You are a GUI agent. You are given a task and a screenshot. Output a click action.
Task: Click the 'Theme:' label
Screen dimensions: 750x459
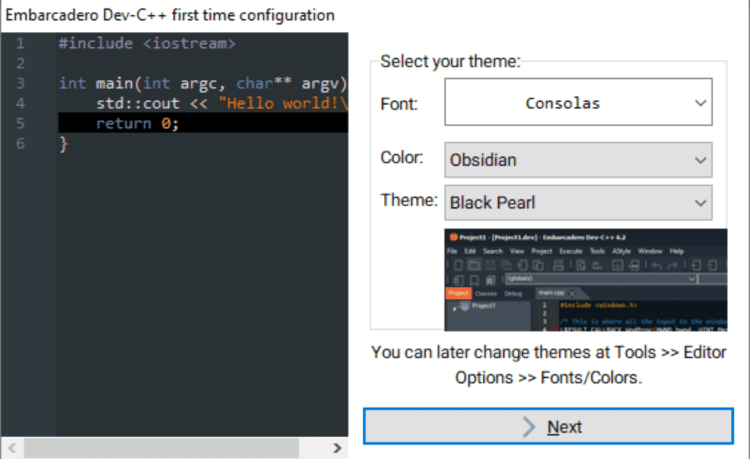[x=409, y=200]
